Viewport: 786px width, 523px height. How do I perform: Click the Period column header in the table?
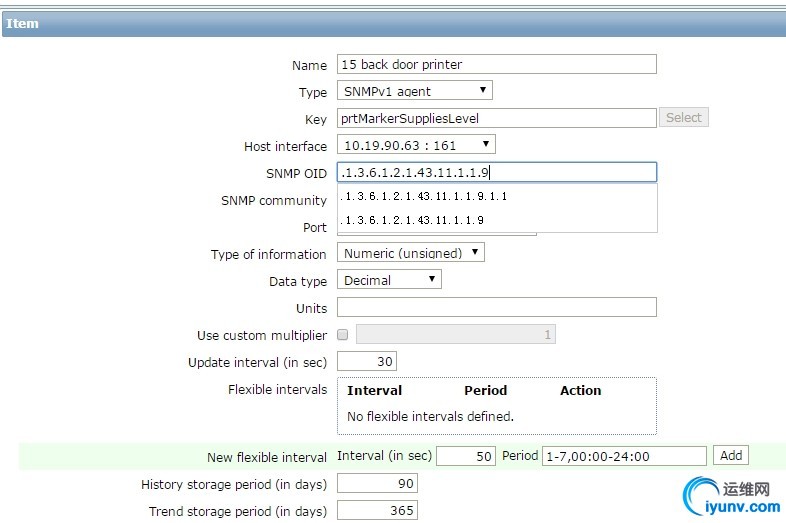485,390
